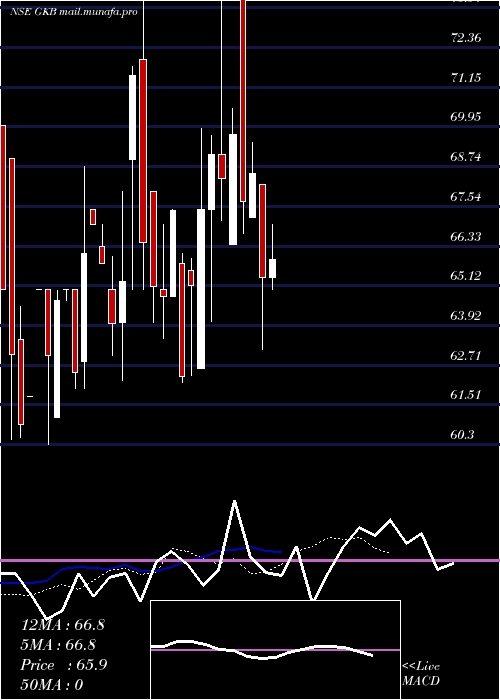Click the 72.36 price axis label
This screenshot has width=500, height=700.
pos(466,38)
